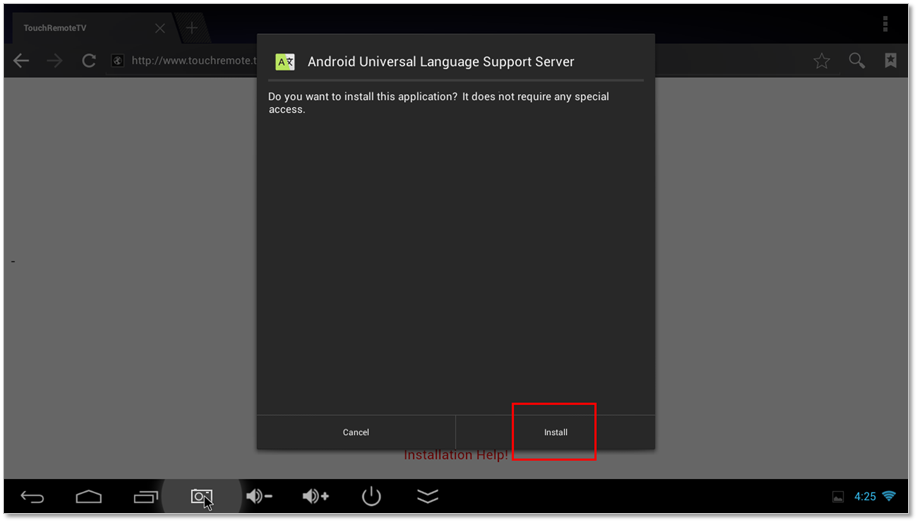Image resolution: width=918 pixels, height=523 pixels.
Task: Lower volume with the speaker minus icon
Action: pos(259,497)
